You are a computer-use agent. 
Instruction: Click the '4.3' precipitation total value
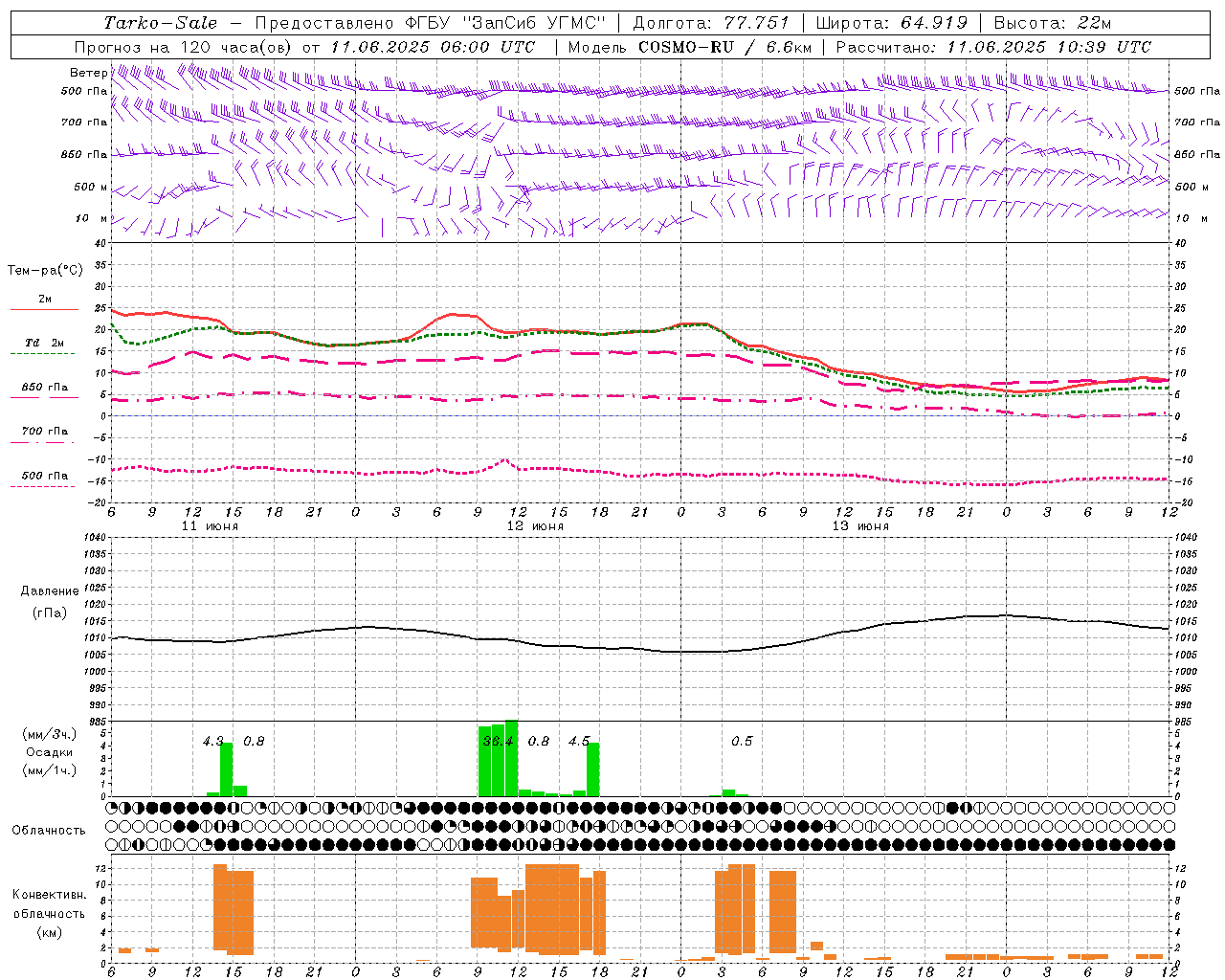[x=213, y=741]
